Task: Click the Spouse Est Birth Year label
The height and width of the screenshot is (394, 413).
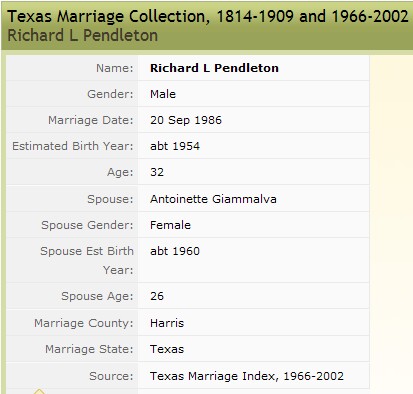Action: pyautogui.click(x=87, y=260)
